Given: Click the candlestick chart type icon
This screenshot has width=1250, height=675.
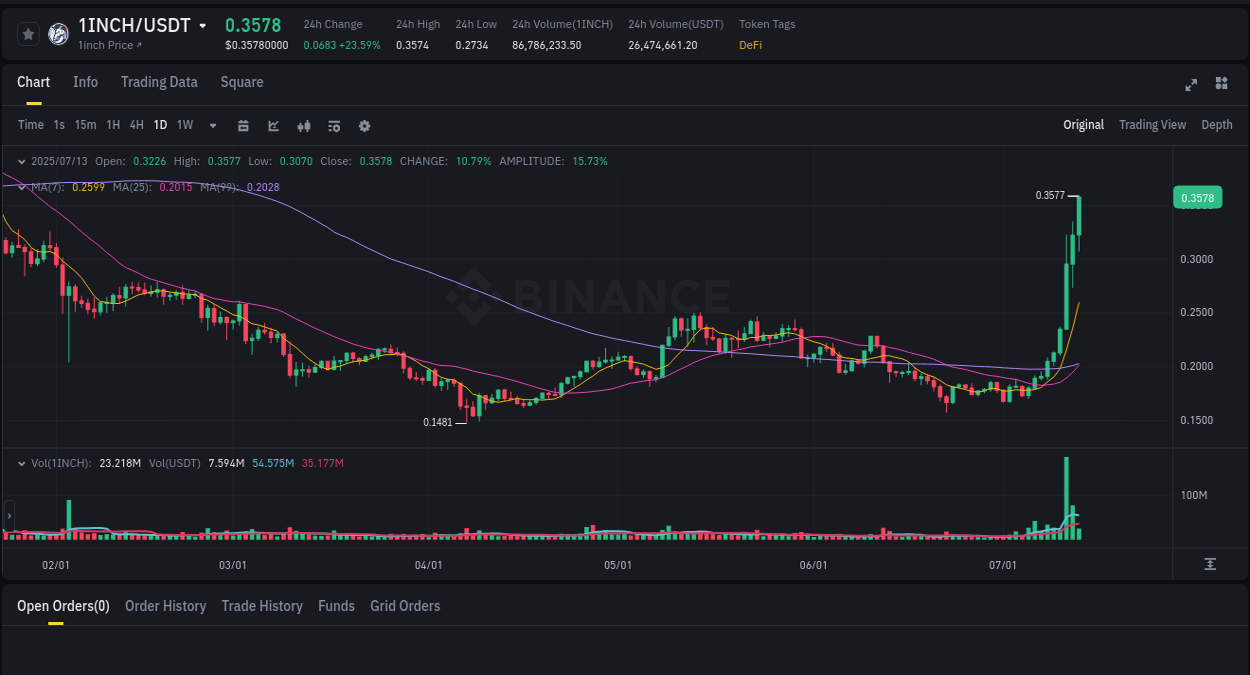Looking at the screenshot, I should [304, 125].
